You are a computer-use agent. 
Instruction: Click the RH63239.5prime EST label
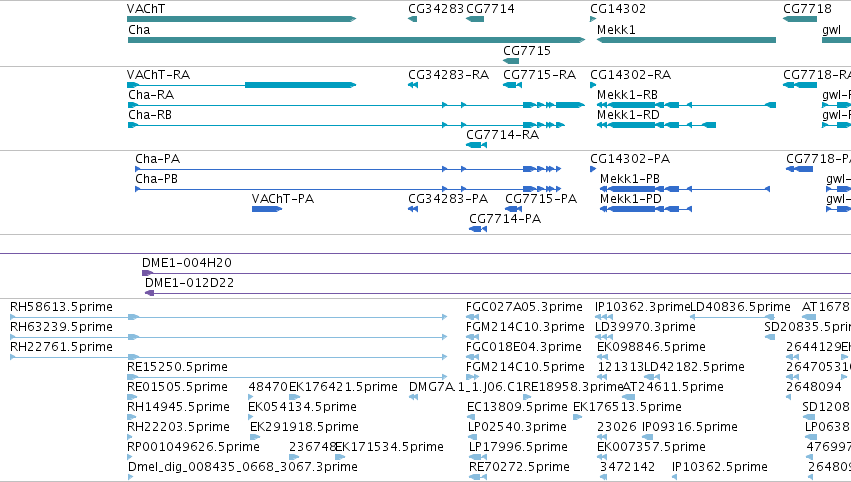point(61,327)
